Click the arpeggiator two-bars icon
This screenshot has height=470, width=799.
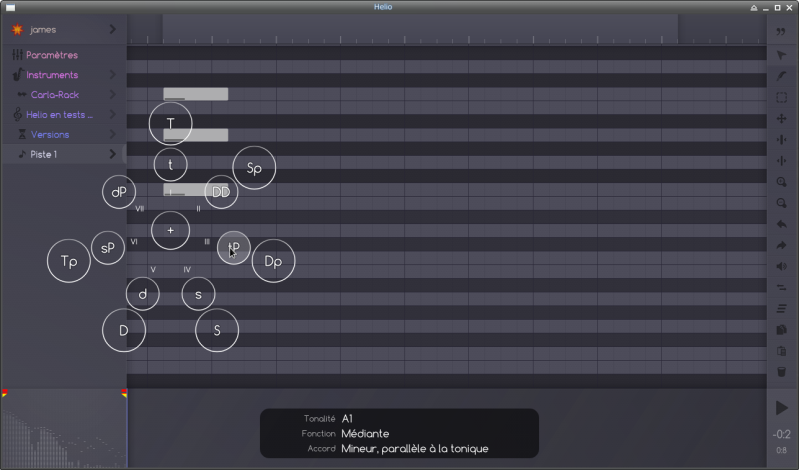(x=781, y=288)
